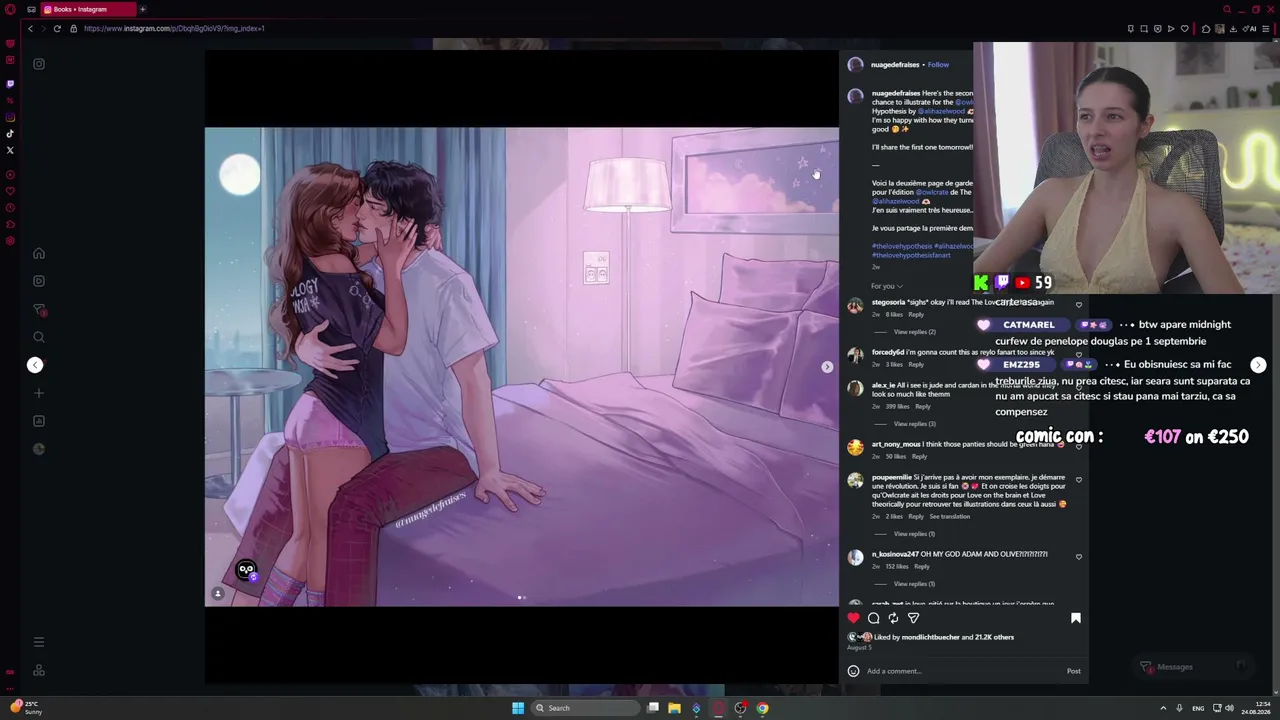Open the comment bubble icon under the post
This screenshot has width=1280, height=720.
click(873, 618)
